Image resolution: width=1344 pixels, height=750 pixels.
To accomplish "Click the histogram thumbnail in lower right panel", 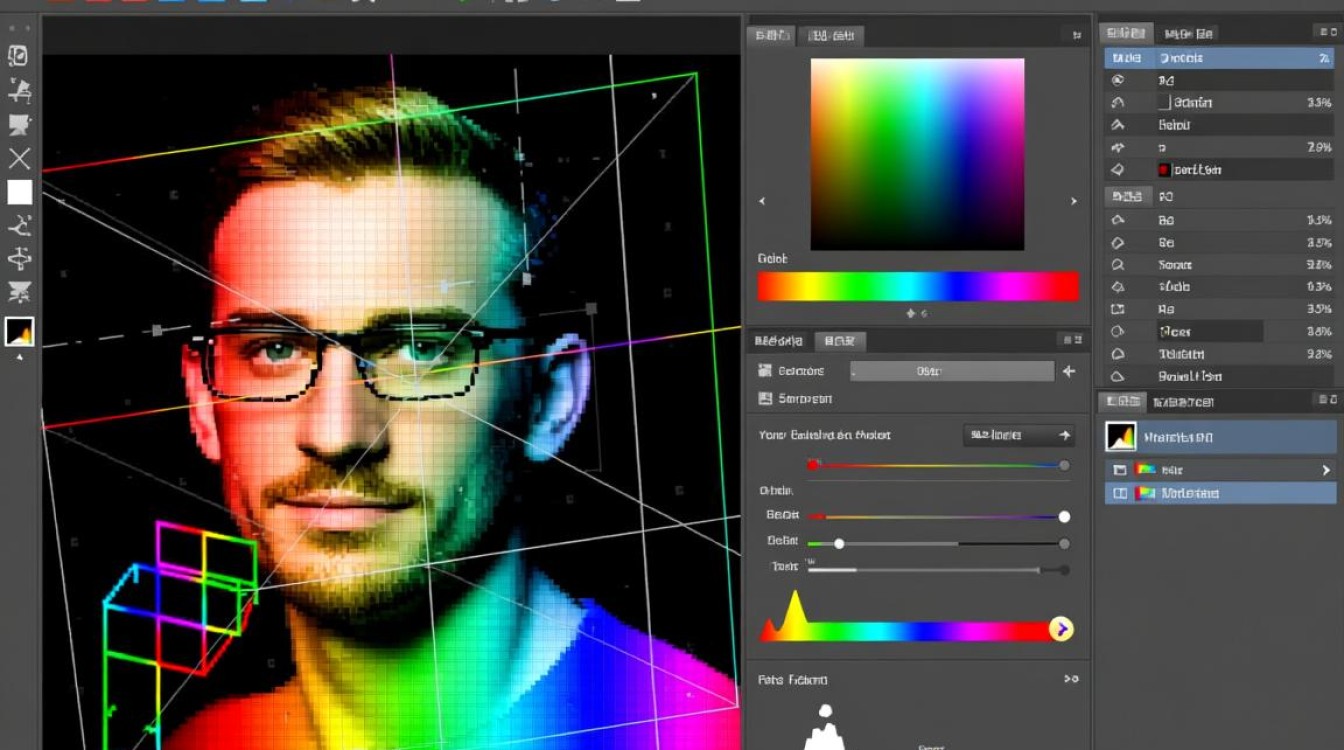I will [x=1121, y=437].
